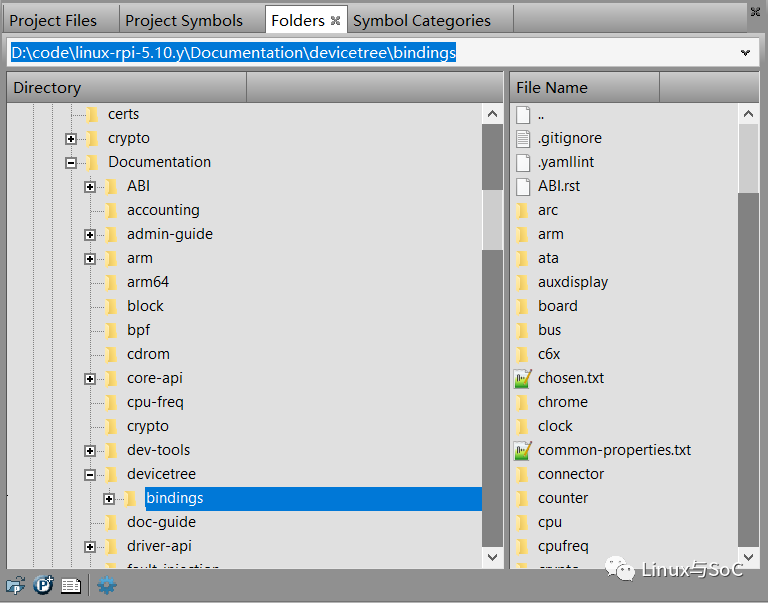Select the arm folder in file list

pyautogui.click(x=551, y=234)
